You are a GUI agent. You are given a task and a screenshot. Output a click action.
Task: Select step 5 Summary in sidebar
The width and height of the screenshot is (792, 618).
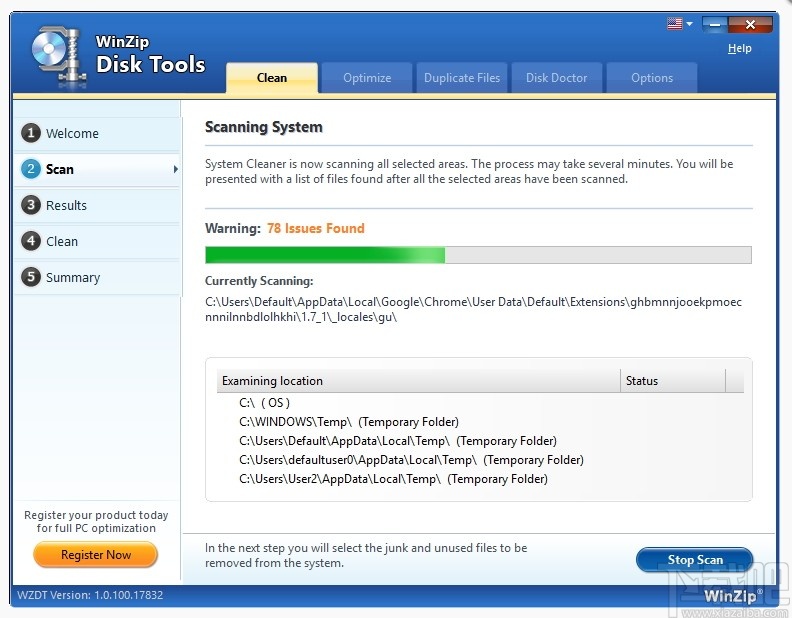(x=97, y=277)
